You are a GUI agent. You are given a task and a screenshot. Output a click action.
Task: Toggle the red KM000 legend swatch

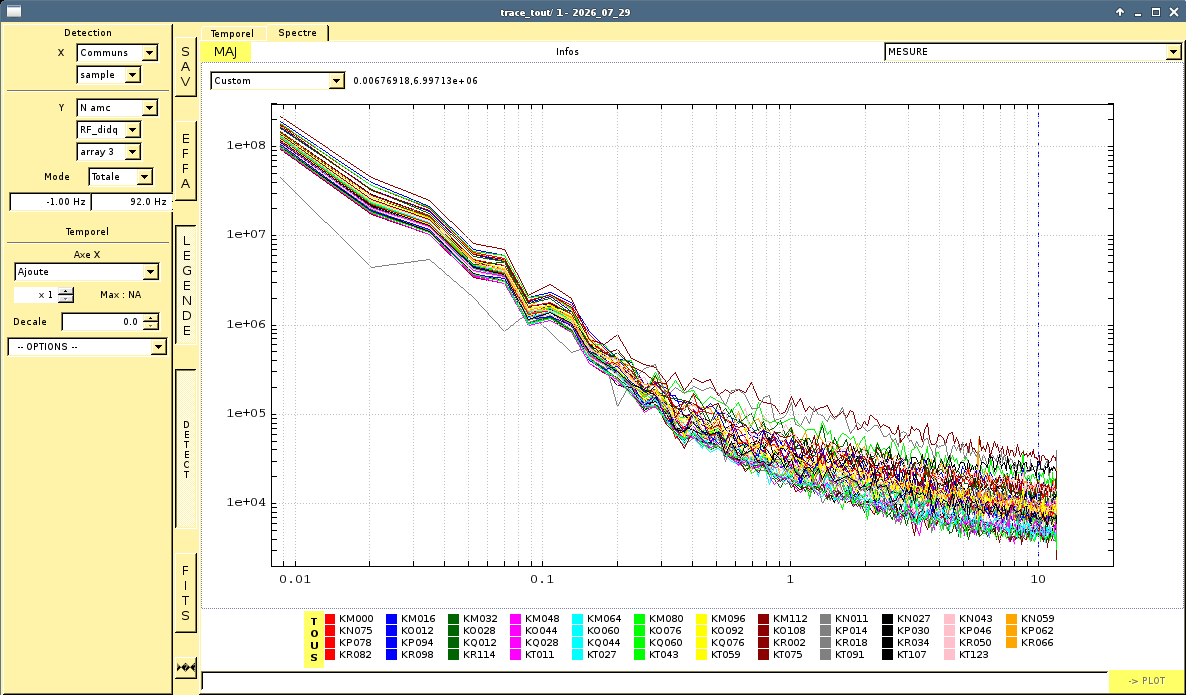coord(330,619)
